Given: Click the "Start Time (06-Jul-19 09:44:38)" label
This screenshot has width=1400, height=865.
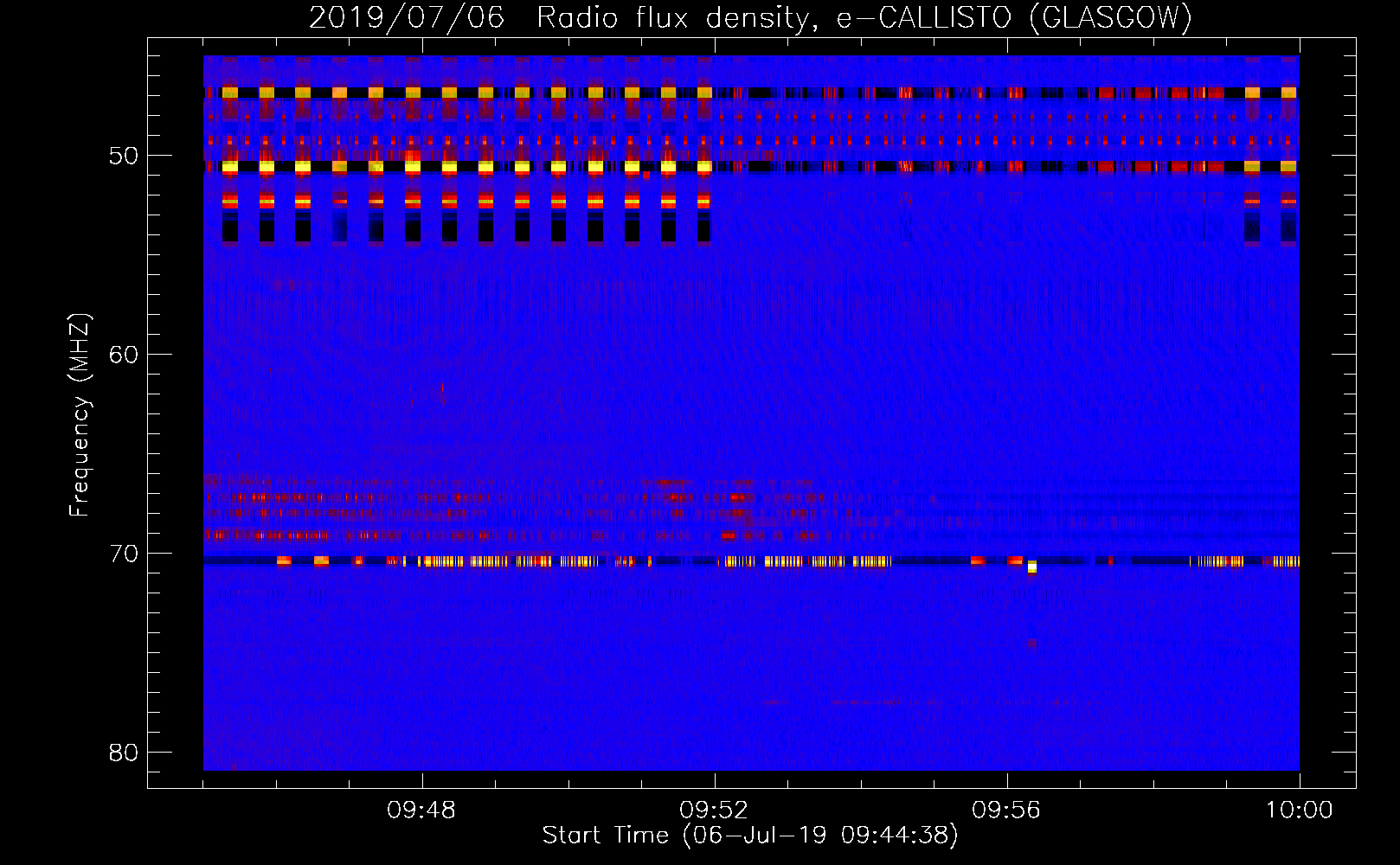Looking at the screenshot, I should 750,836.
